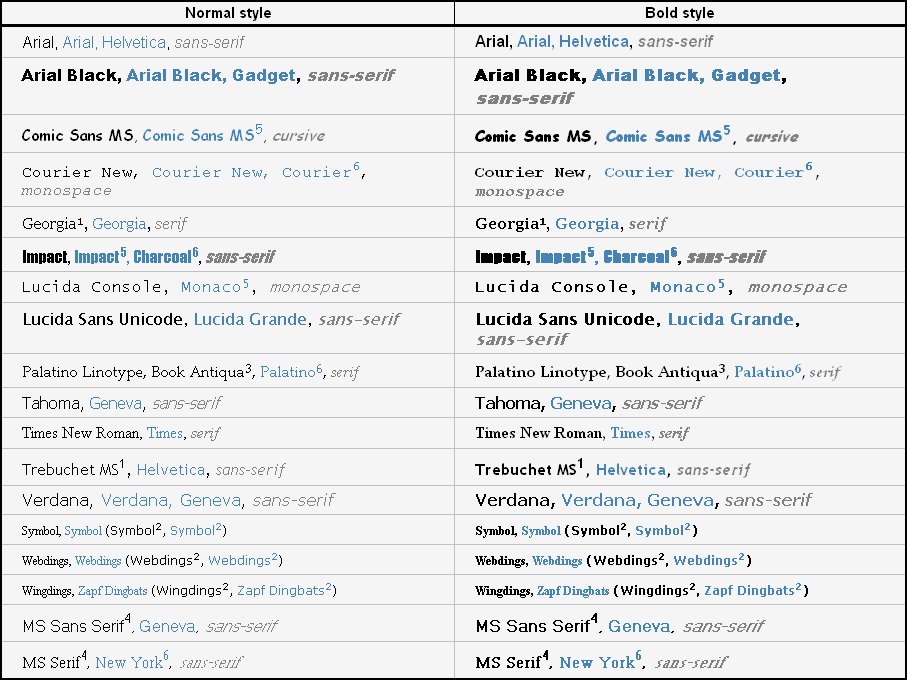Click blue "Zapf Dingbats" inside parentheses in Bold column
The height and width of the screenshot is (680, 907).
[749, 590]
